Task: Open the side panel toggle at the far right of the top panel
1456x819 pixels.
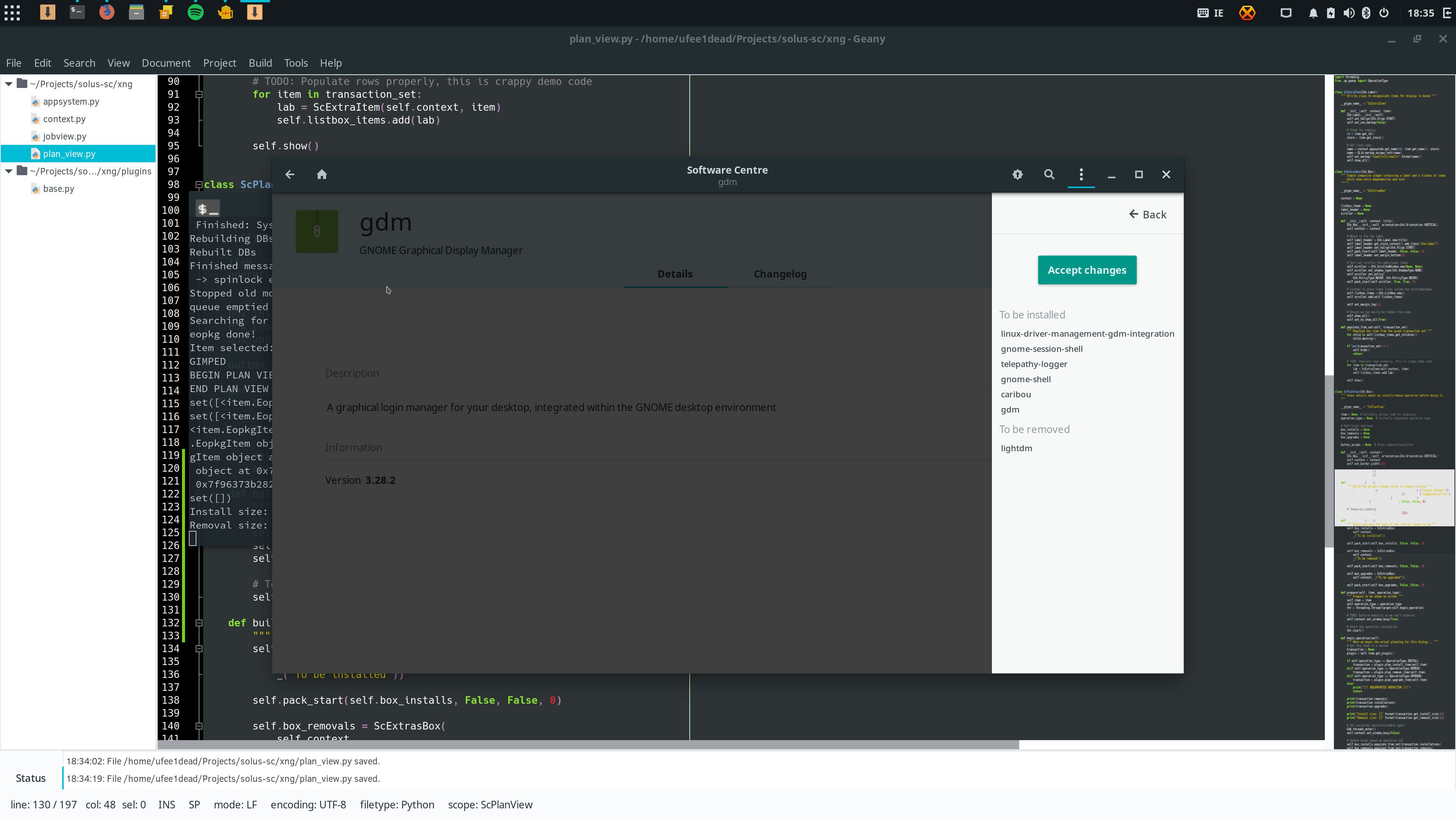Action: point(1447,13)
